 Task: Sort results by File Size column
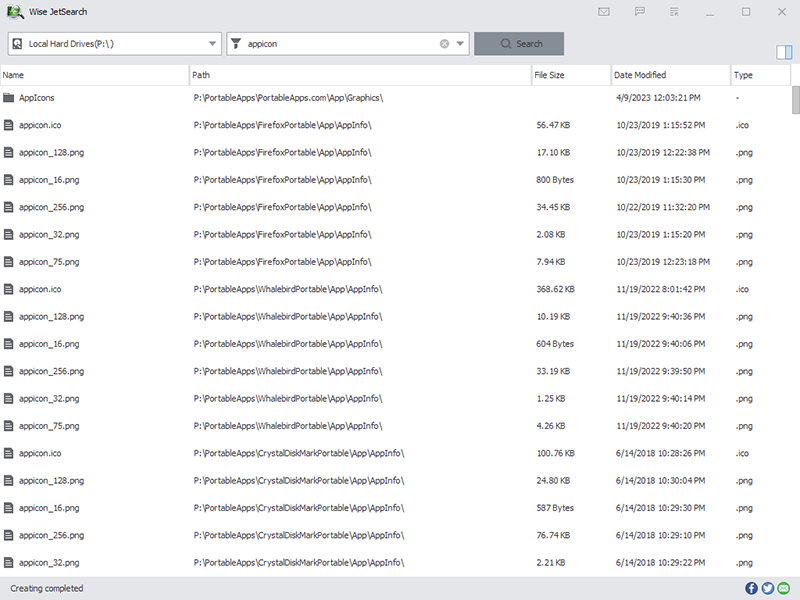(570, 75)
